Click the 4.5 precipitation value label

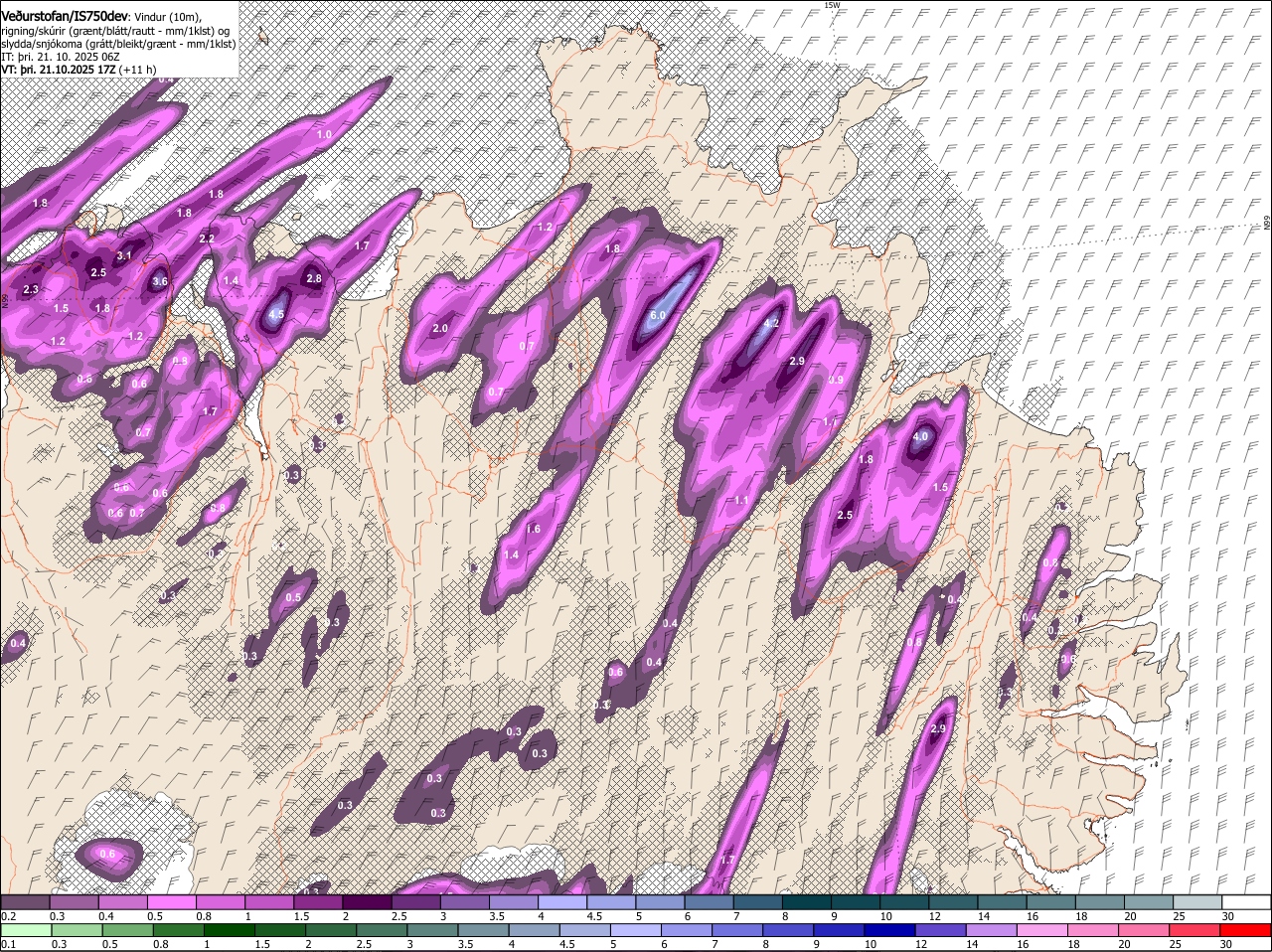(277, 315)
